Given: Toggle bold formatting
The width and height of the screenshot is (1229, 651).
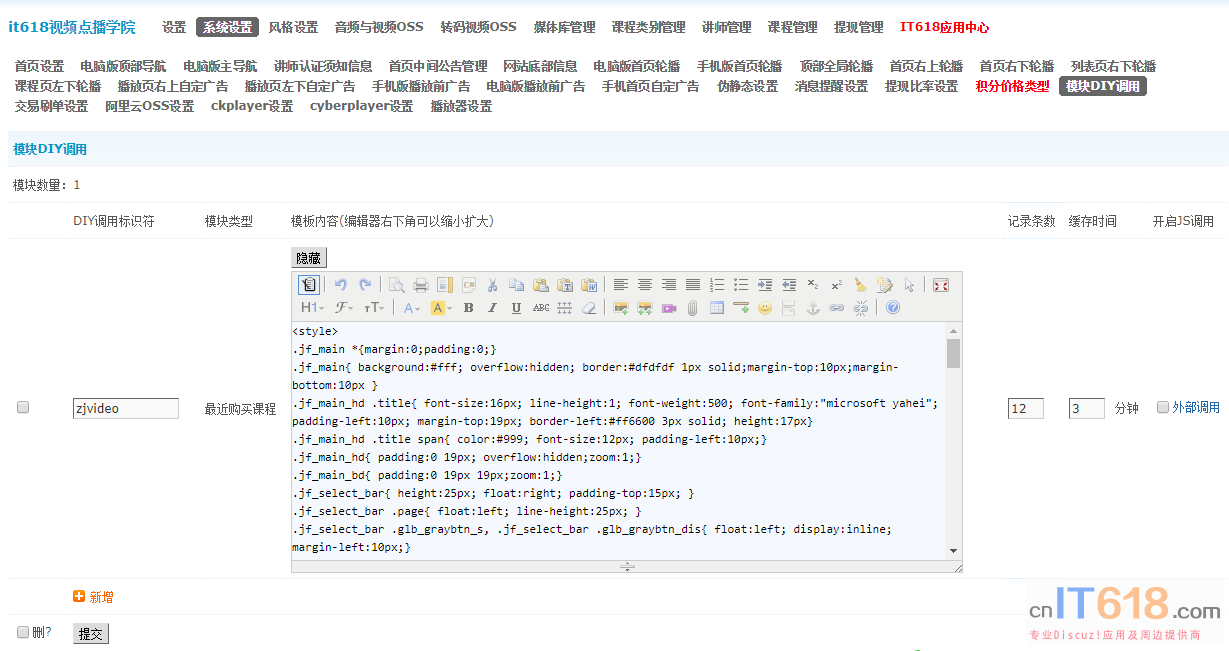Looking at the screenshot, I should click(468, 308).
